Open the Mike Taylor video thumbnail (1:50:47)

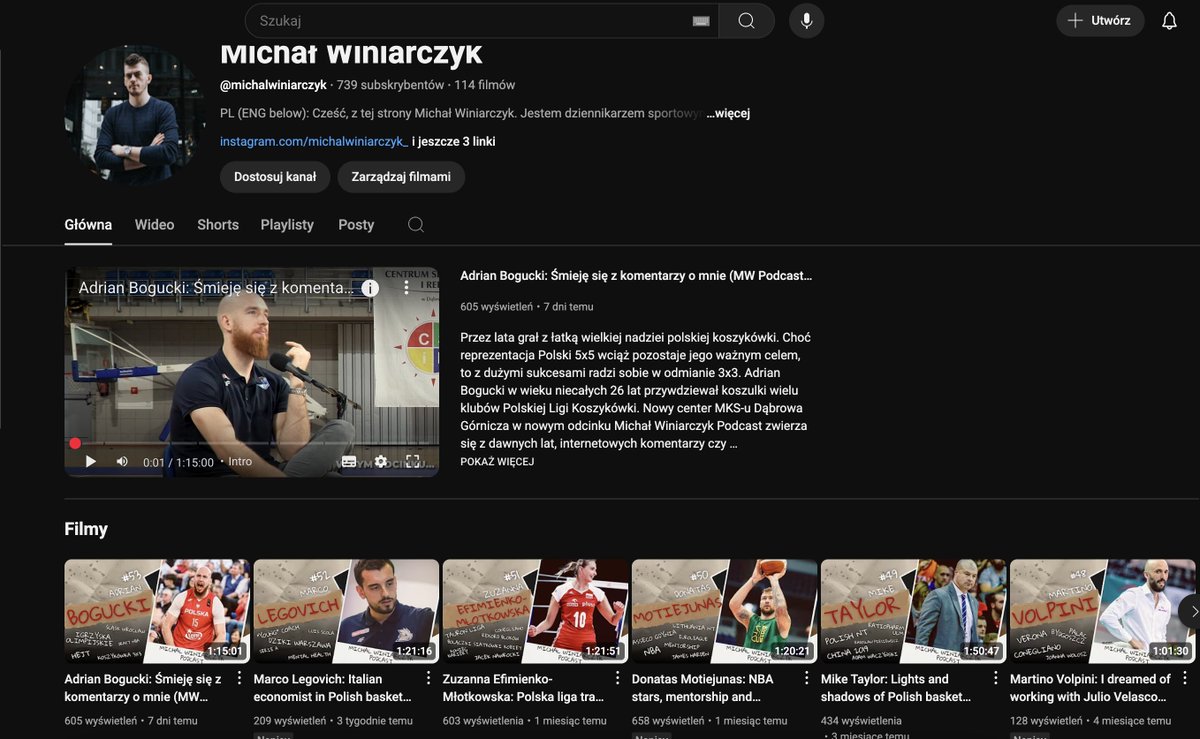tap(914, 611)
